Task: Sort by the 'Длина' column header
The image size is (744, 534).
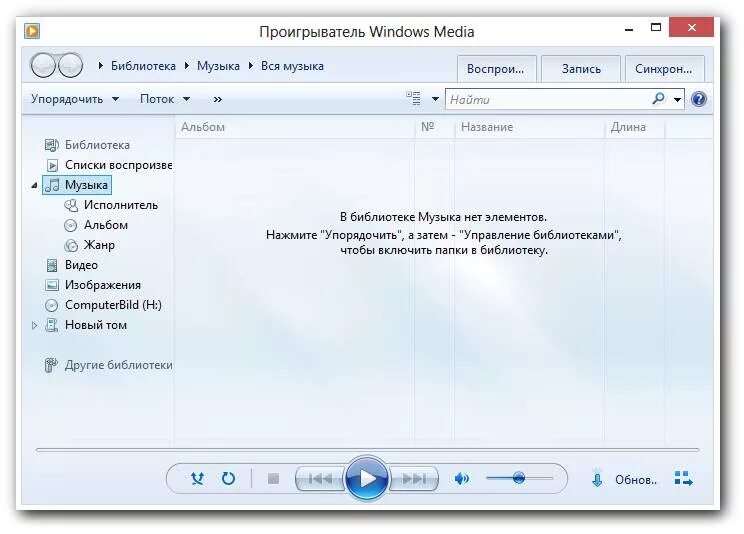Action: (635, 127)
